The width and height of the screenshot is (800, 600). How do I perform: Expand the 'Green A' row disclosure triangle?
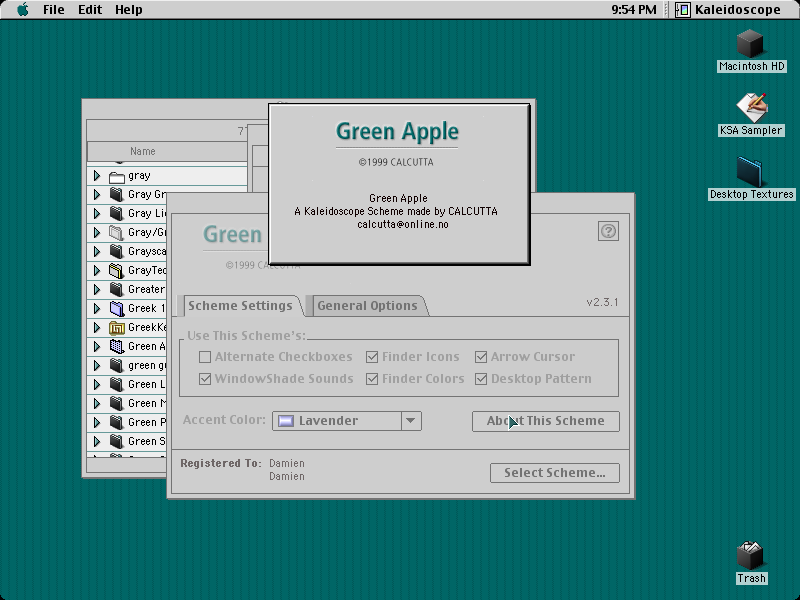coord(97,346)
